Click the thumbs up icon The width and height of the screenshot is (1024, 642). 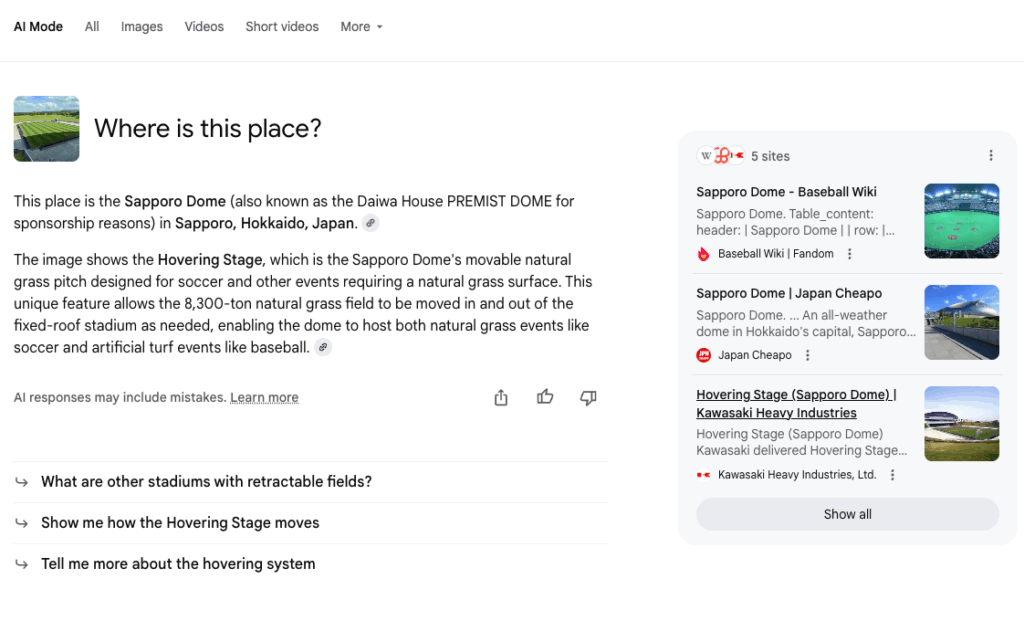pos(545,398)
